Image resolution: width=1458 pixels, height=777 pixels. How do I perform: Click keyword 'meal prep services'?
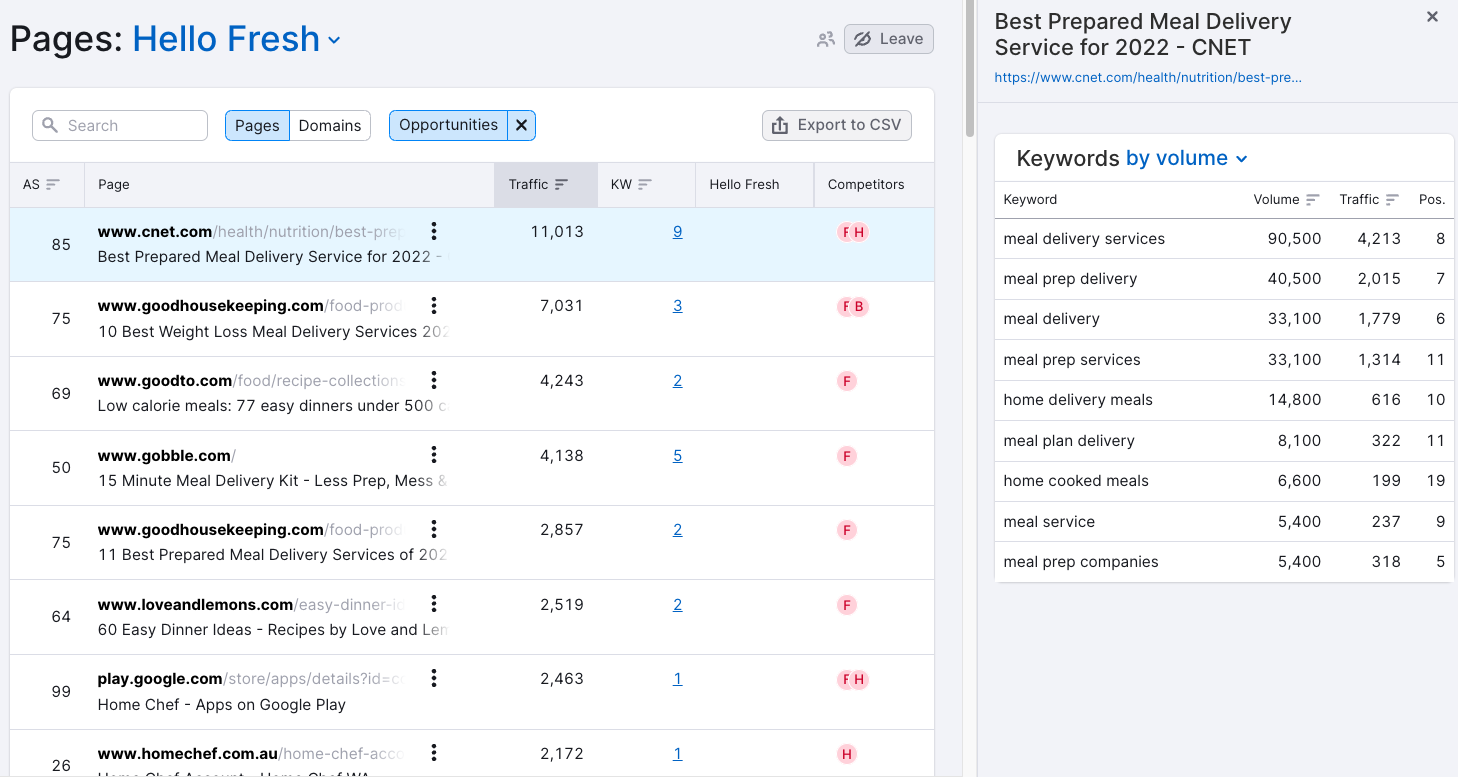[1072, 360]
